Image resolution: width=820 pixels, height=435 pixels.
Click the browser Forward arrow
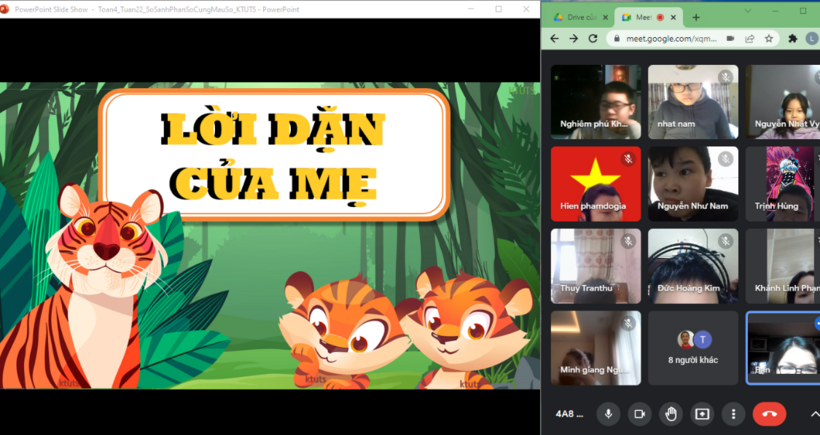point(573,39)
